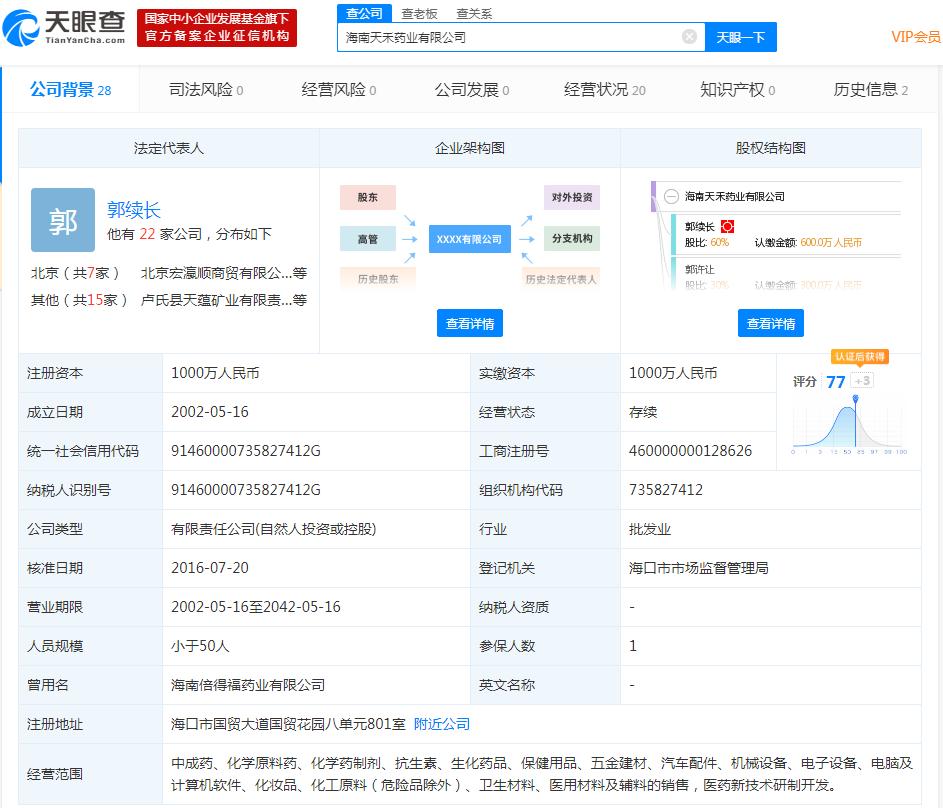Switch to the 查老板 search tab
The height and width of the screenshot is (808, 943).
tap(419, 14)
